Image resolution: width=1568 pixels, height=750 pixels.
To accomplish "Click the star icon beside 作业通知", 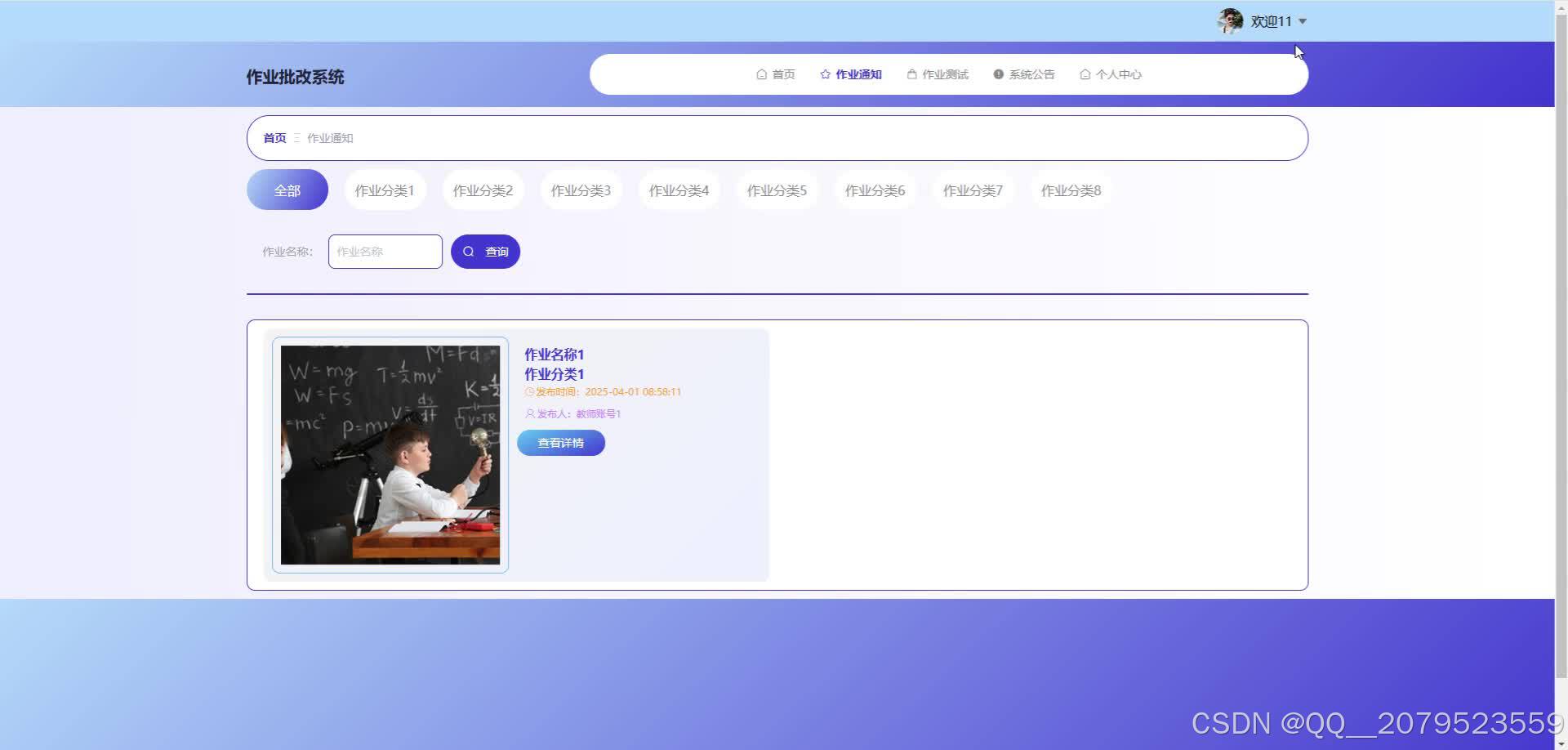I will click(x=826, y=74).
